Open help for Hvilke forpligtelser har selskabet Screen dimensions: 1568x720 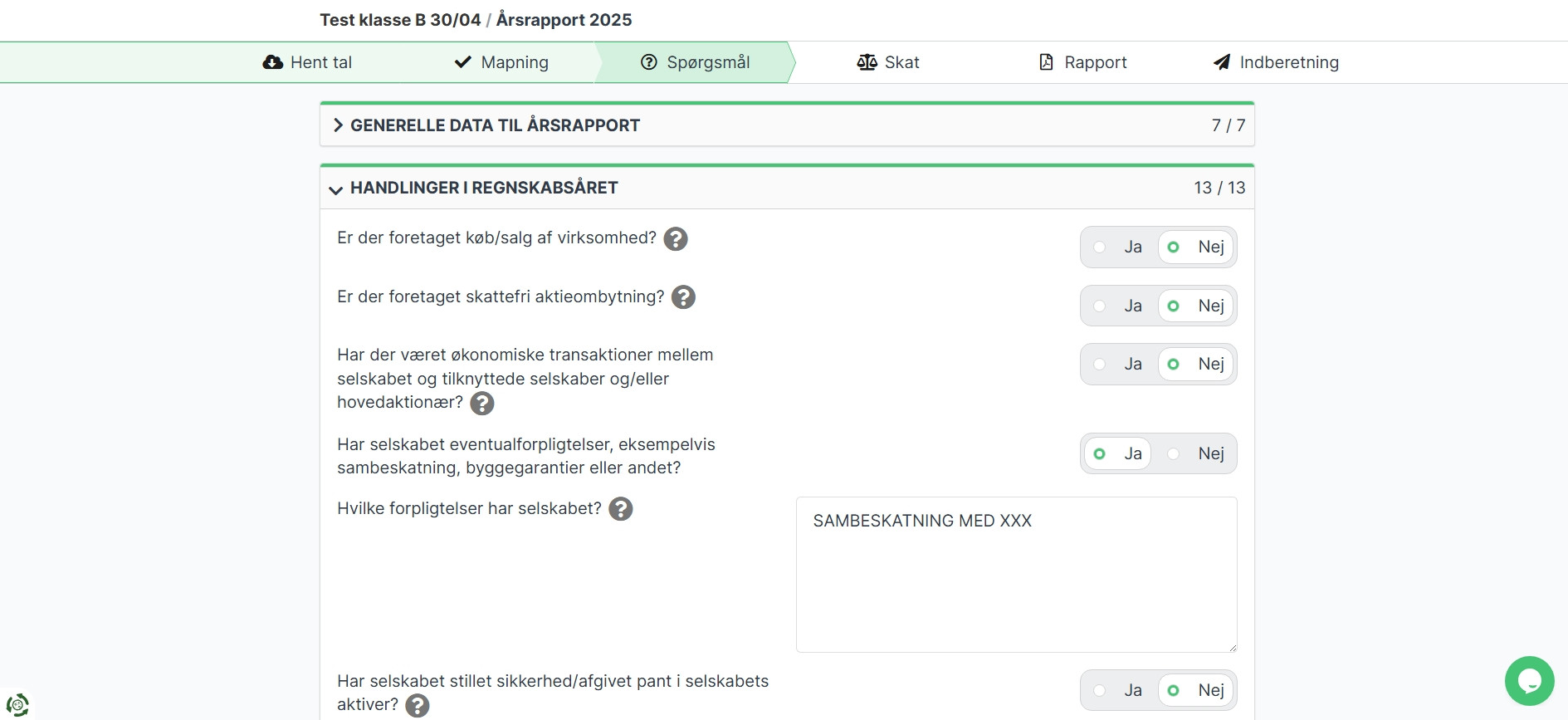tap(622, 509)
